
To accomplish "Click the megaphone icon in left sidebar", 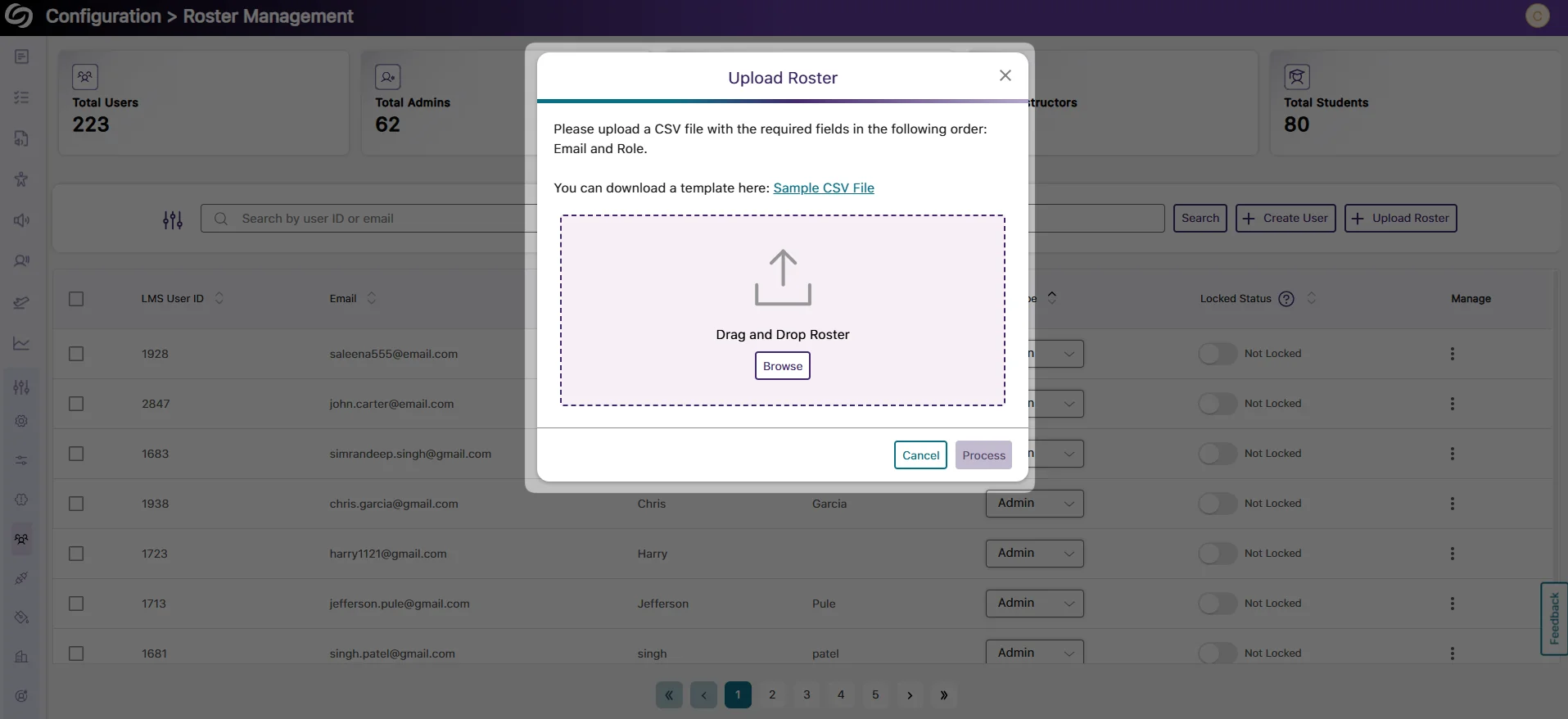I will pyautogui.click(x=22, y=220).
